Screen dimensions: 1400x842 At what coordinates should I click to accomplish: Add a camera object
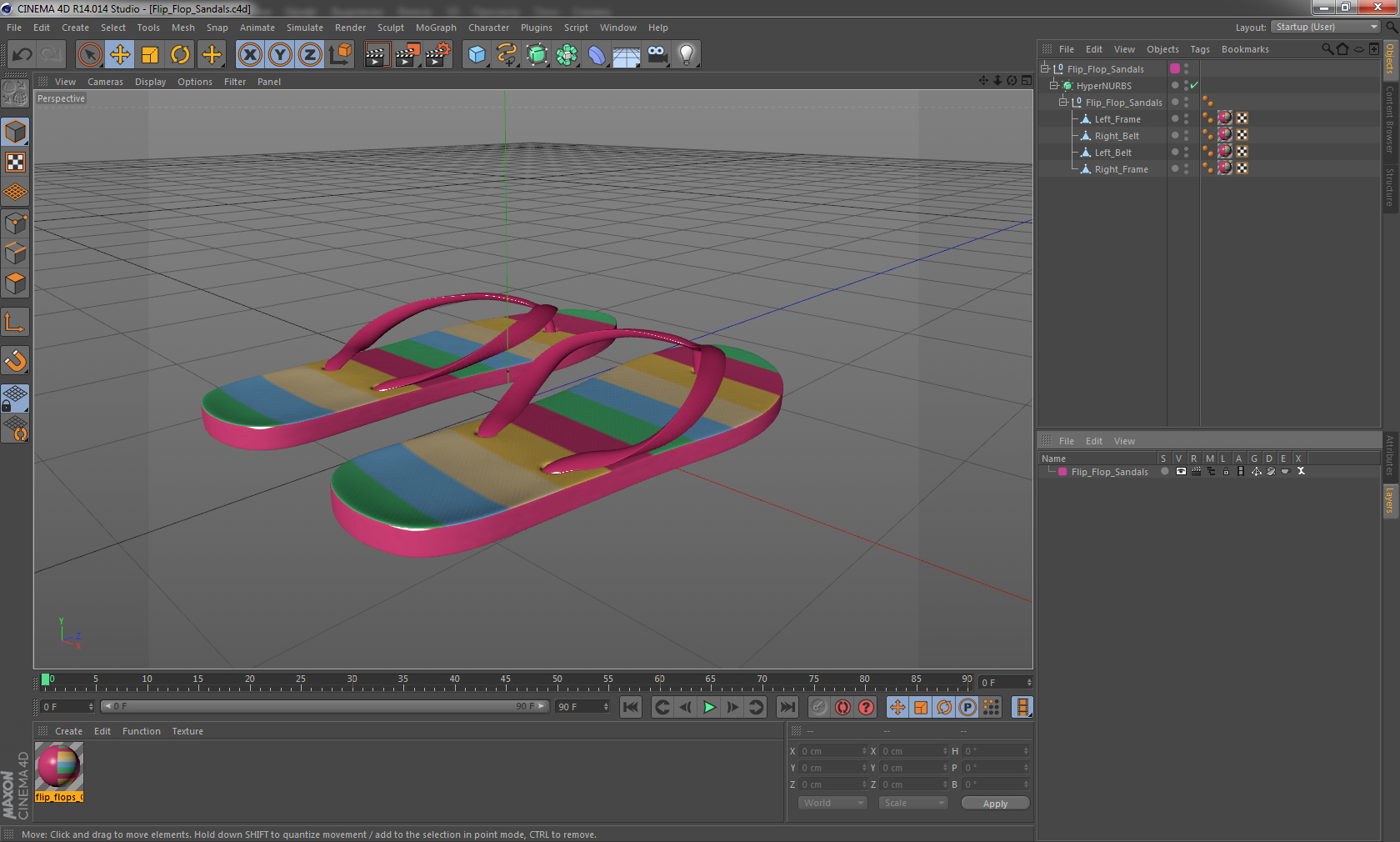click(657, 55)
